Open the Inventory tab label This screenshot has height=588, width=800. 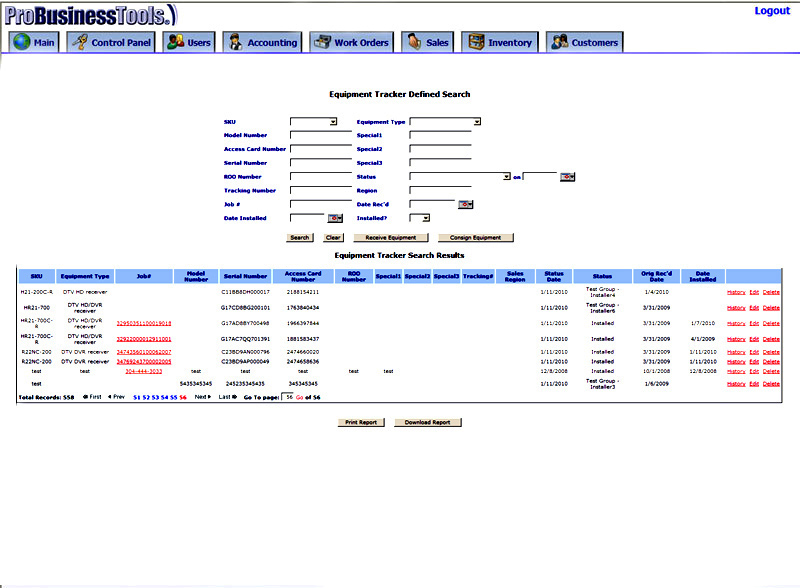510,43
